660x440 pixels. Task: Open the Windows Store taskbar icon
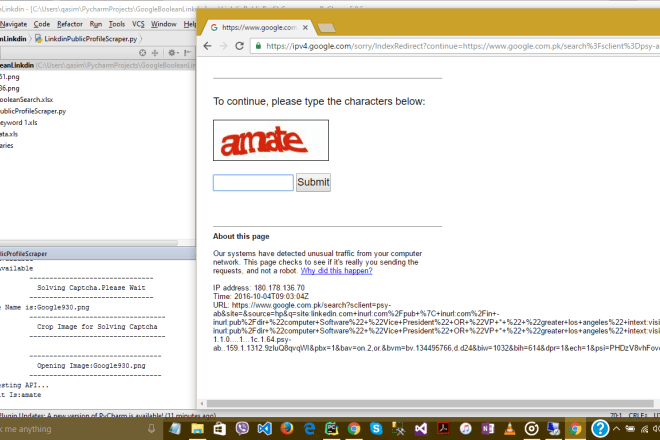coord(220,429)
